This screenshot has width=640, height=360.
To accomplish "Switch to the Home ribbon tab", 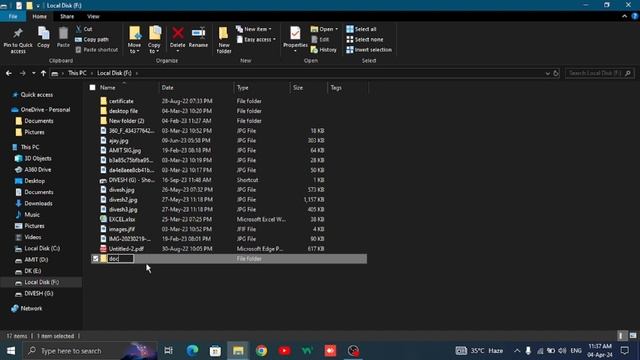I will pyautogui.click(x=40, y=16).
